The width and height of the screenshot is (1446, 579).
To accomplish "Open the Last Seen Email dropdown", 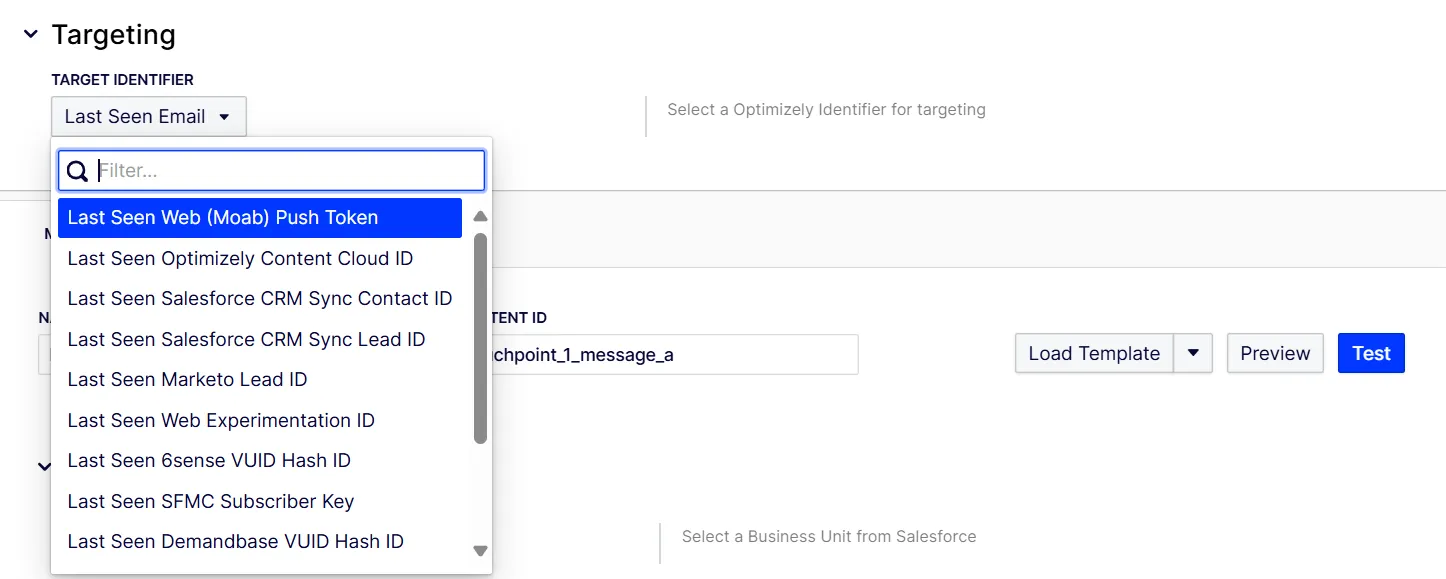I will pos(149,116).
